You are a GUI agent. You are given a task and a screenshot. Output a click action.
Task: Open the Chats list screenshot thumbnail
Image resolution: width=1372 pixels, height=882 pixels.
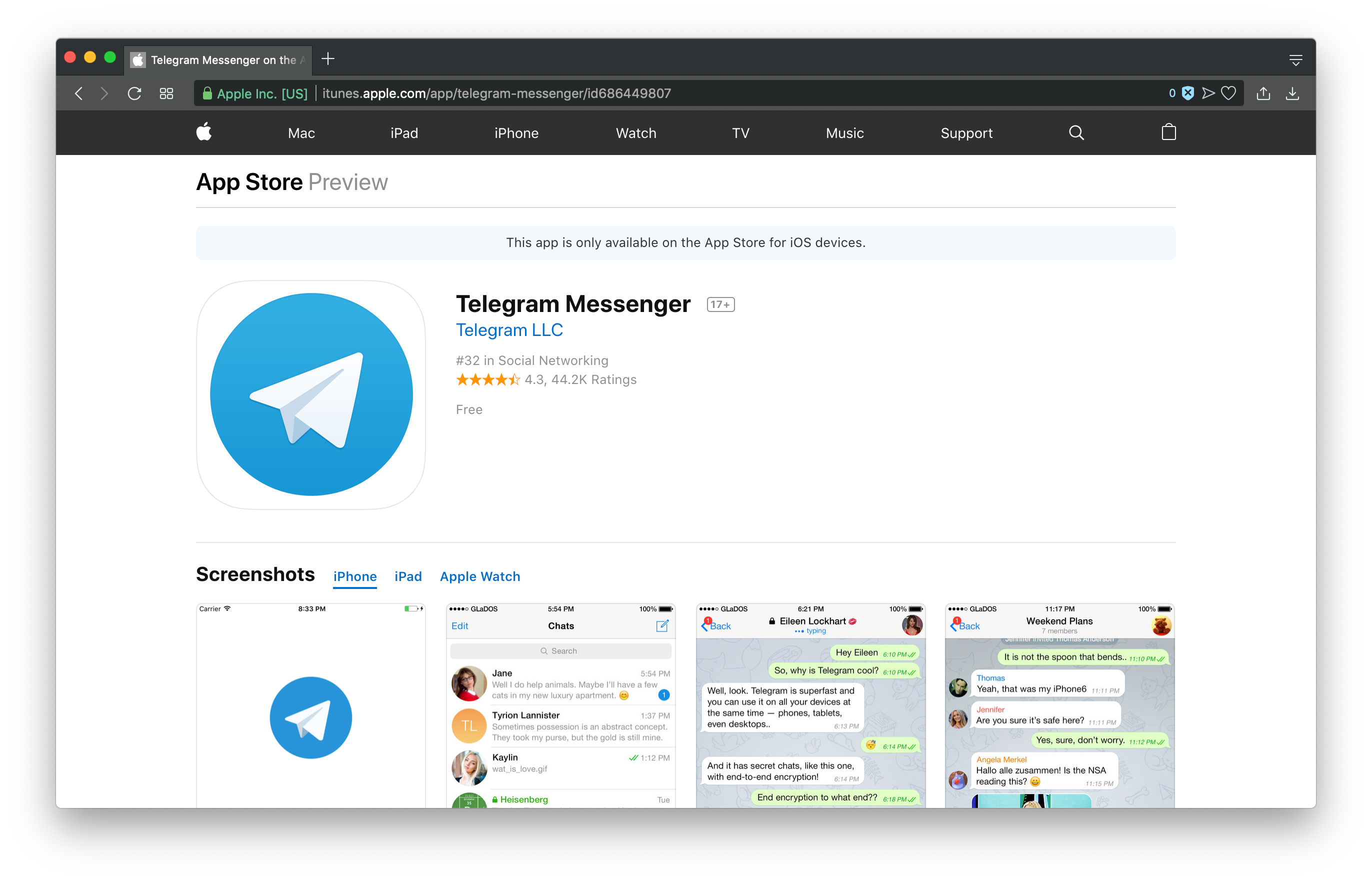[x=560, y=705]
